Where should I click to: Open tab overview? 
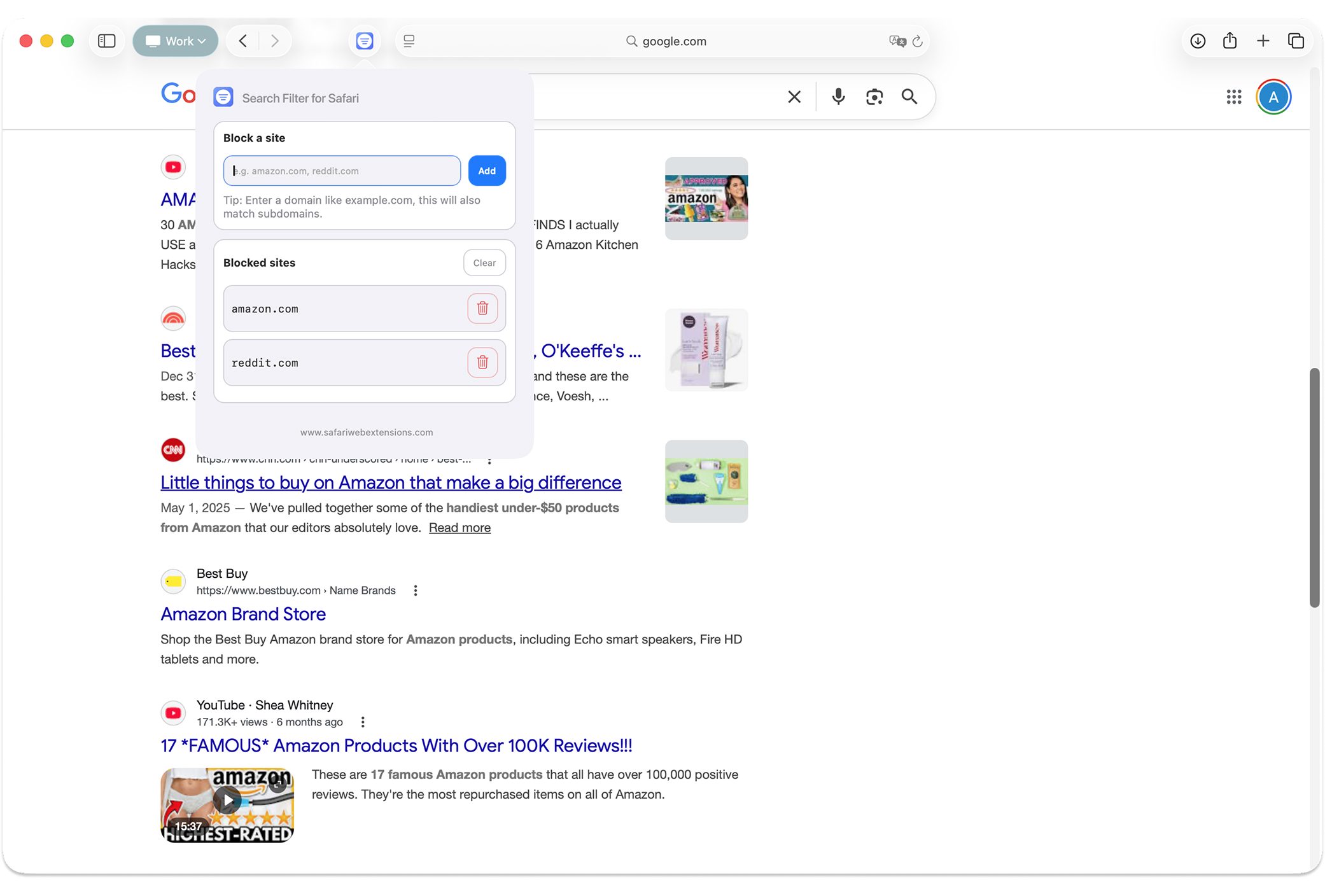[x=1296, y=41]
